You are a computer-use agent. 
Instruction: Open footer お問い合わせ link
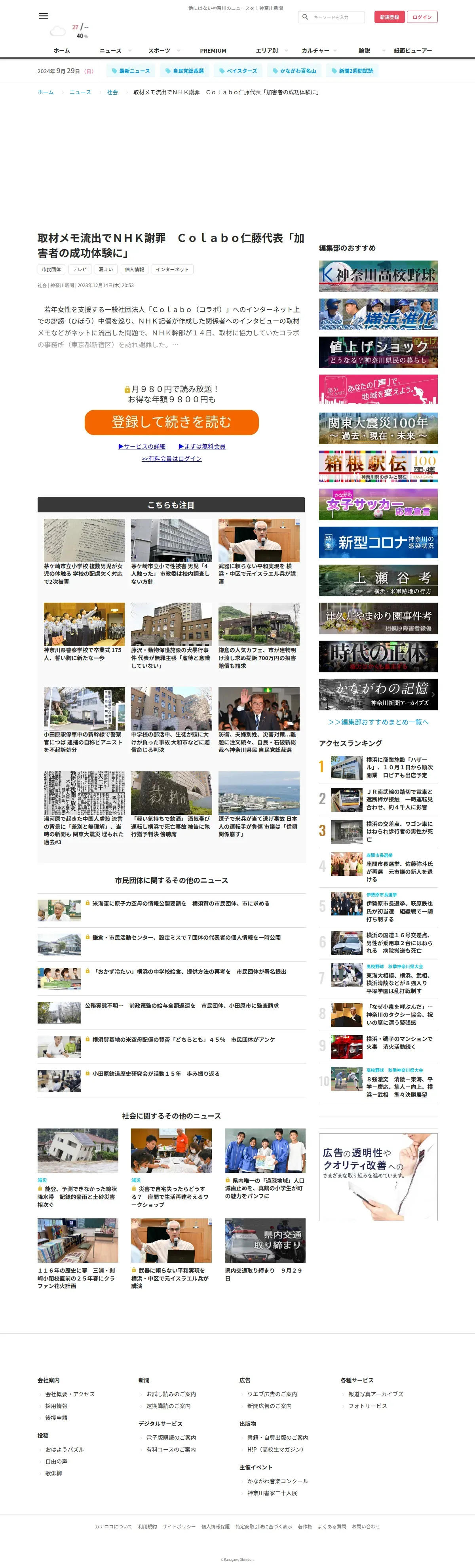pos(366,1526)
